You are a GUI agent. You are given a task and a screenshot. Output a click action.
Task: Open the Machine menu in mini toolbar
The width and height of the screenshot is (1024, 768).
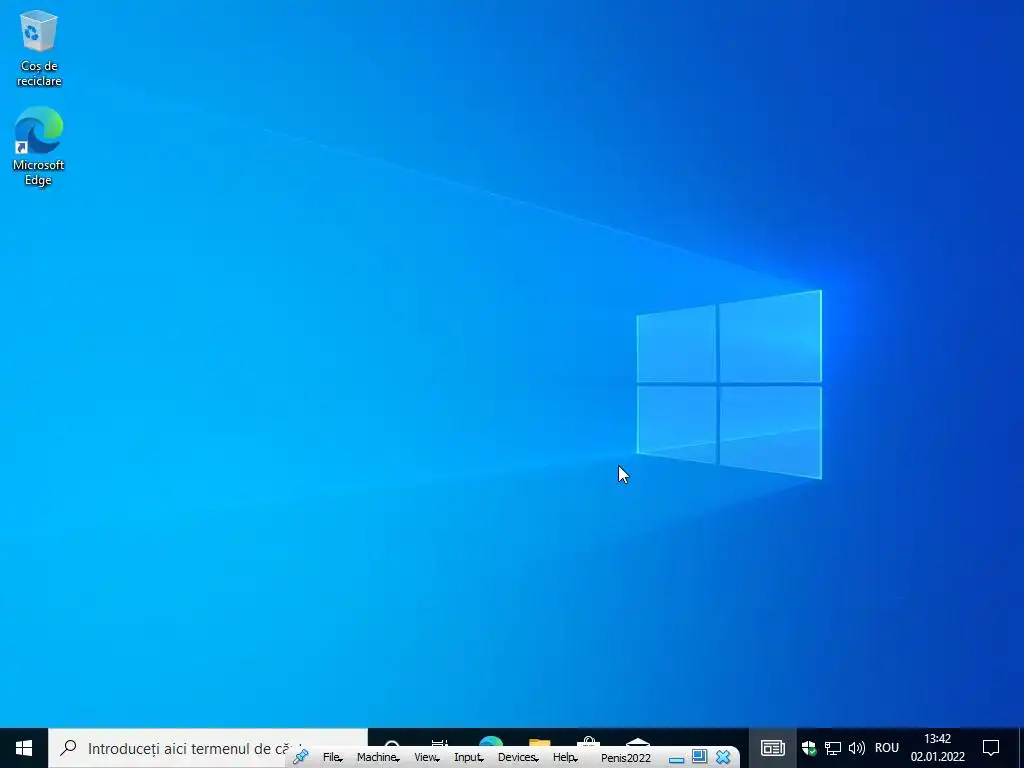click(x=377, y=758)
